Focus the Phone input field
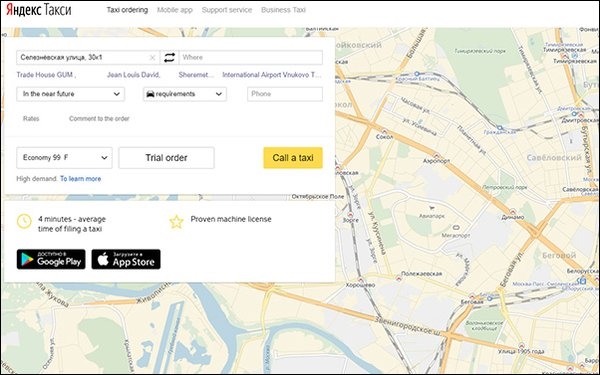The width and height of the screenshot is (600, 375). (285, 94)
